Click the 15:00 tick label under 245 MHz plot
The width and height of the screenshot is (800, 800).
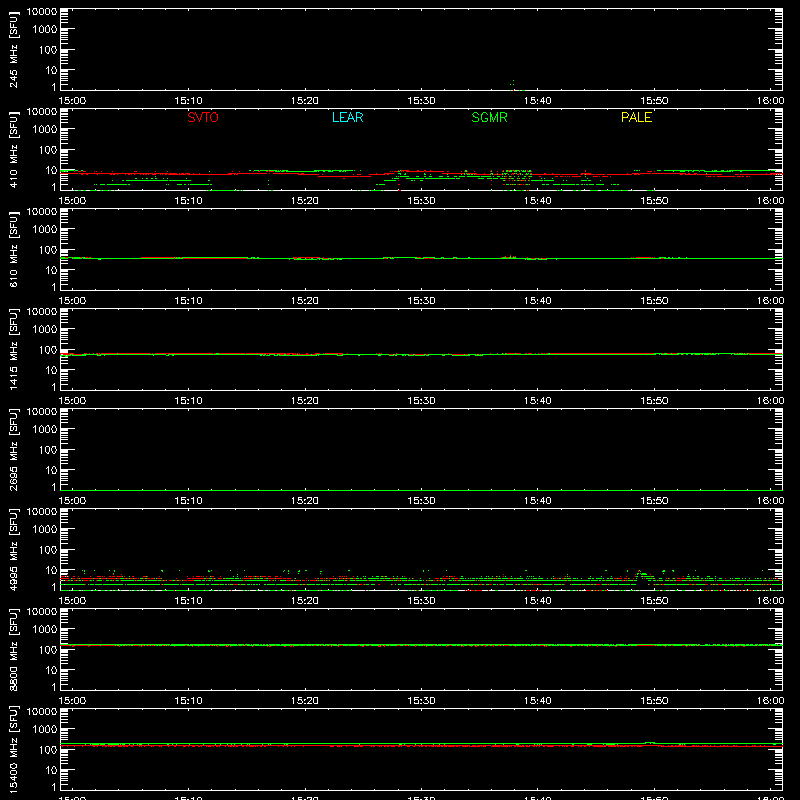click(72, 101)
